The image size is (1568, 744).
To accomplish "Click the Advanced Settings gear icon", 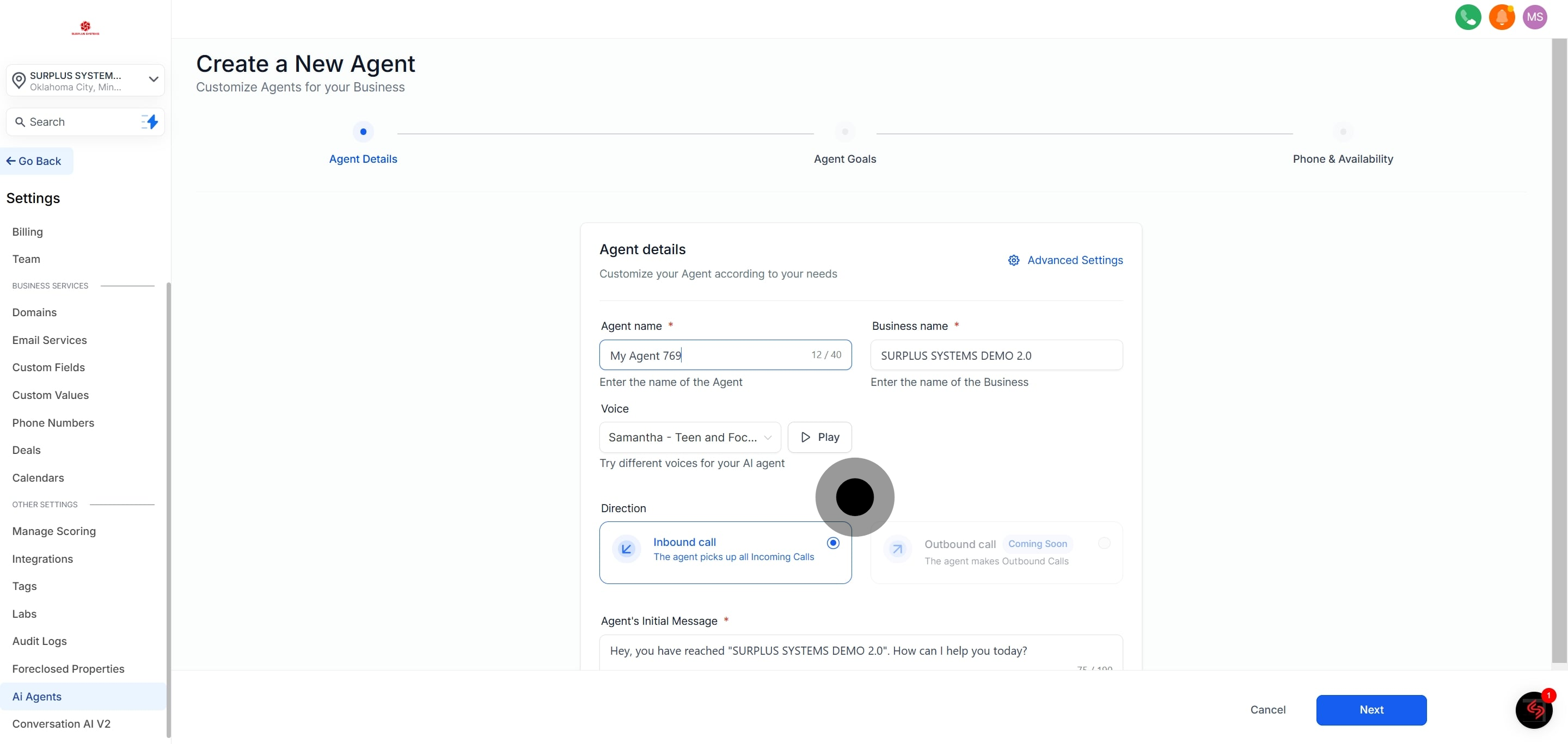I will (x=1013, y=260).
